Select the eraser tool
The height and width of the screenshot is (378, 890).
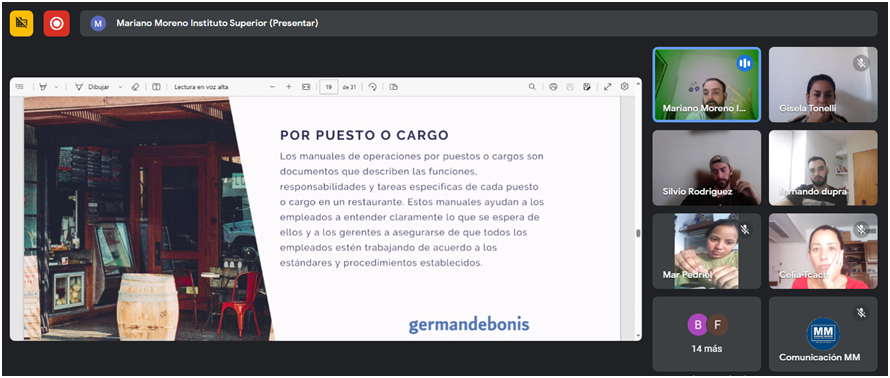coord(135,87)
